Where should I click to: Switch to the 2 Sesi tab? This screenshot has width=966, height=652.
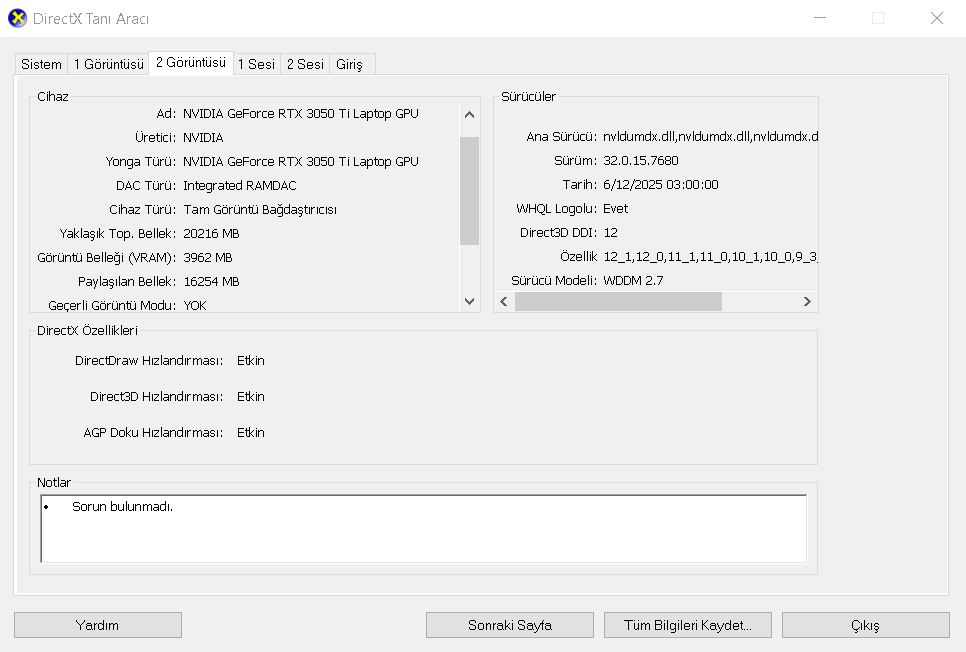(305, 64)
